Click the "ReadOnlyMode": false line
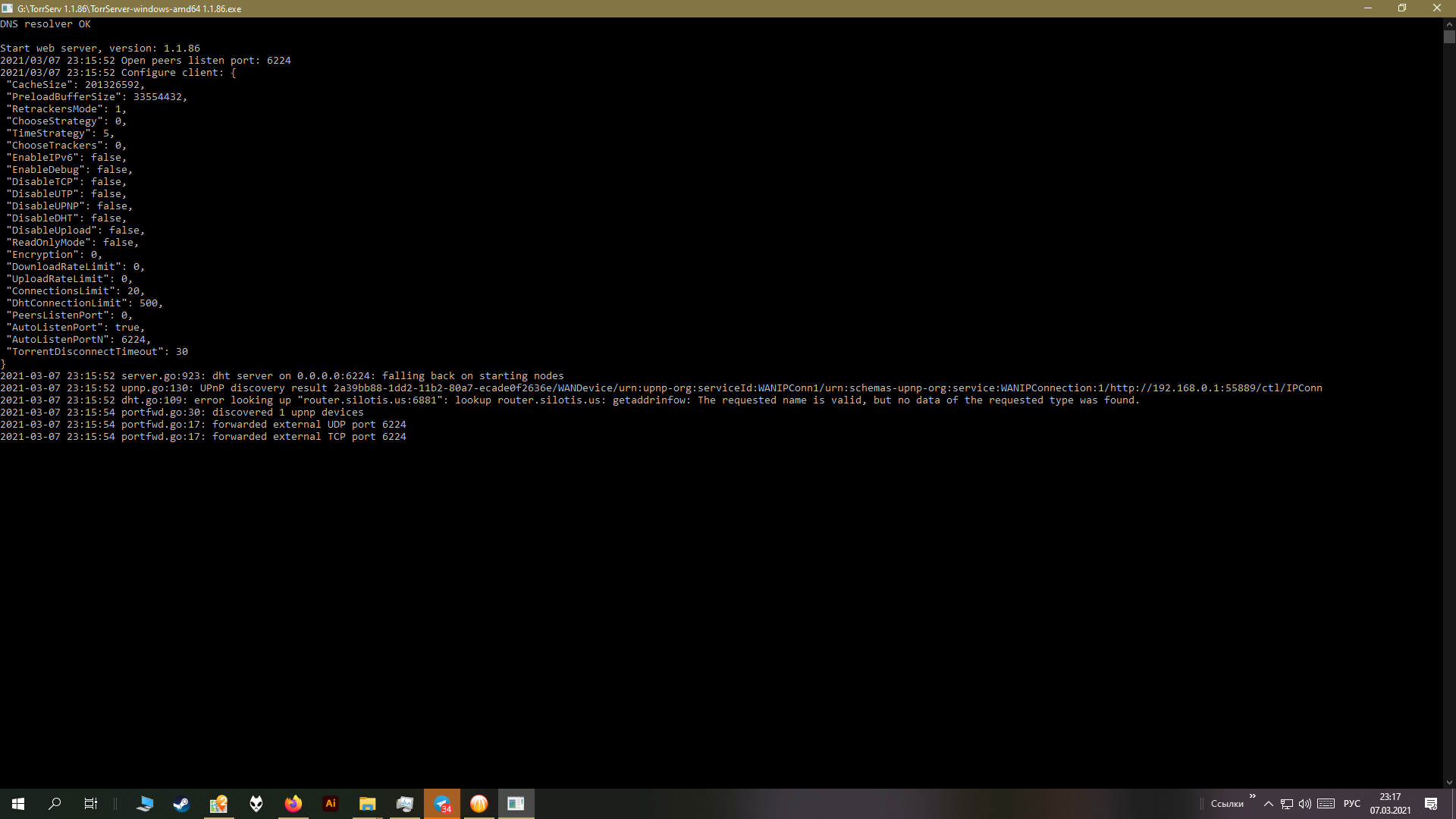The height and width of the screenshot is (819, 1456). coord(73,243)
